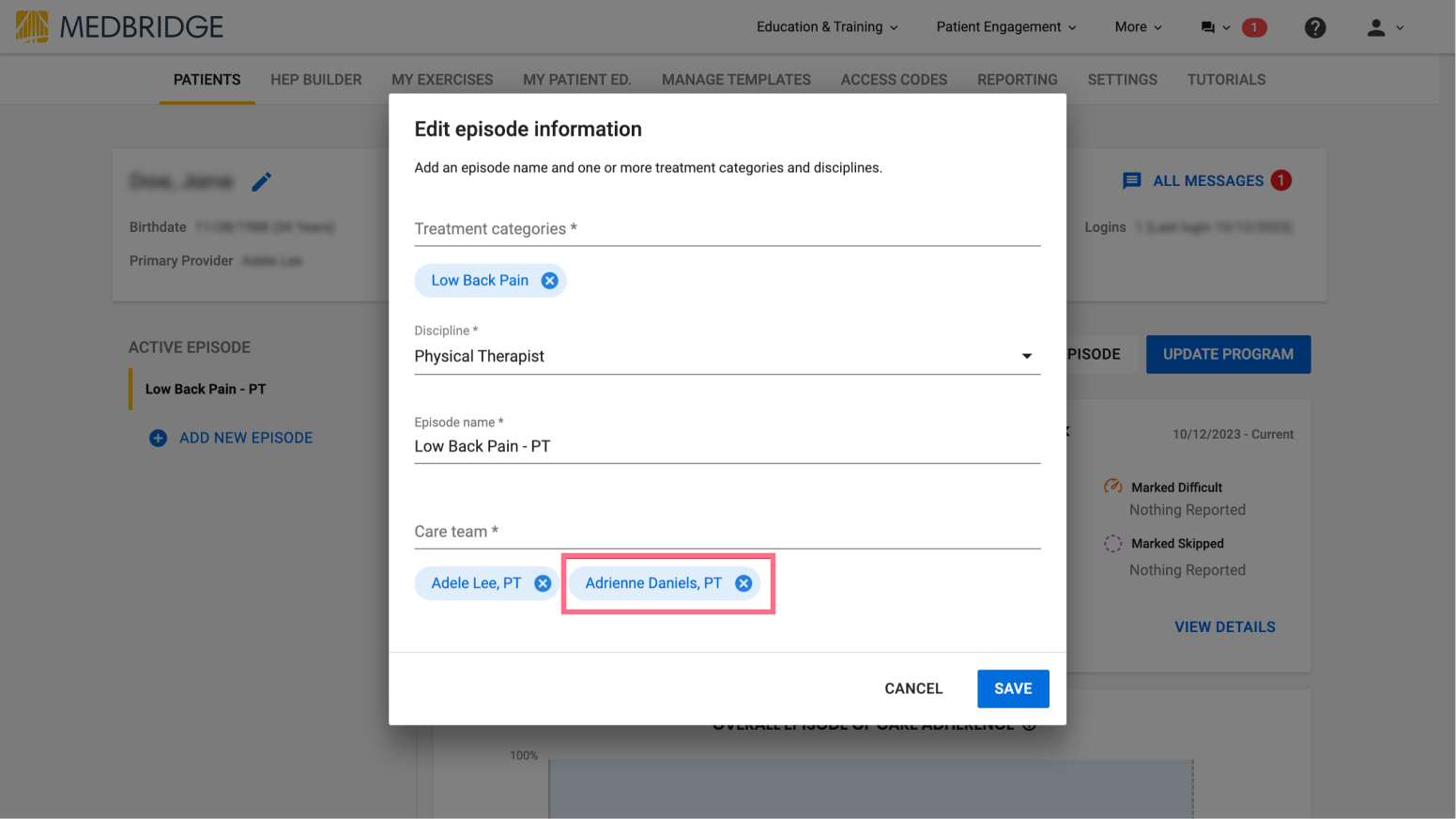Click the Adele Lee, PT chip label
This screenshot has height=819, width=1456.
[x=476, y=583]
